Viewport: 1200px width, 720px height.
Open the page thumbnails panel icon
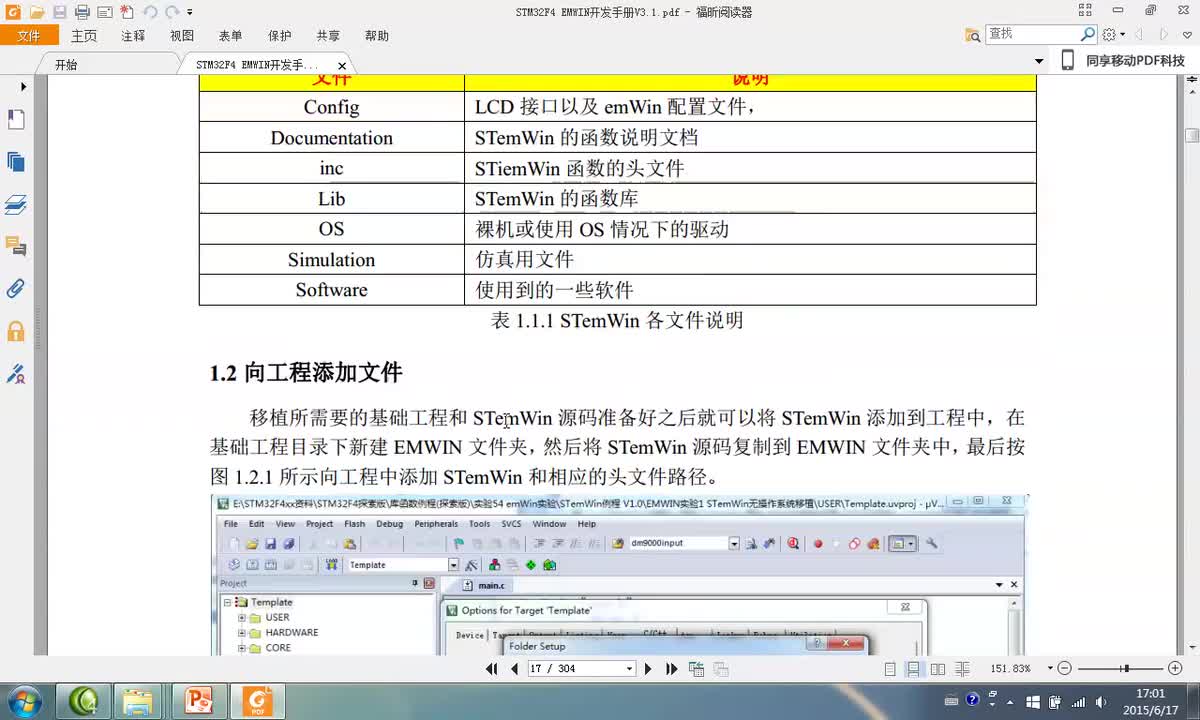(x=16, y=162)
